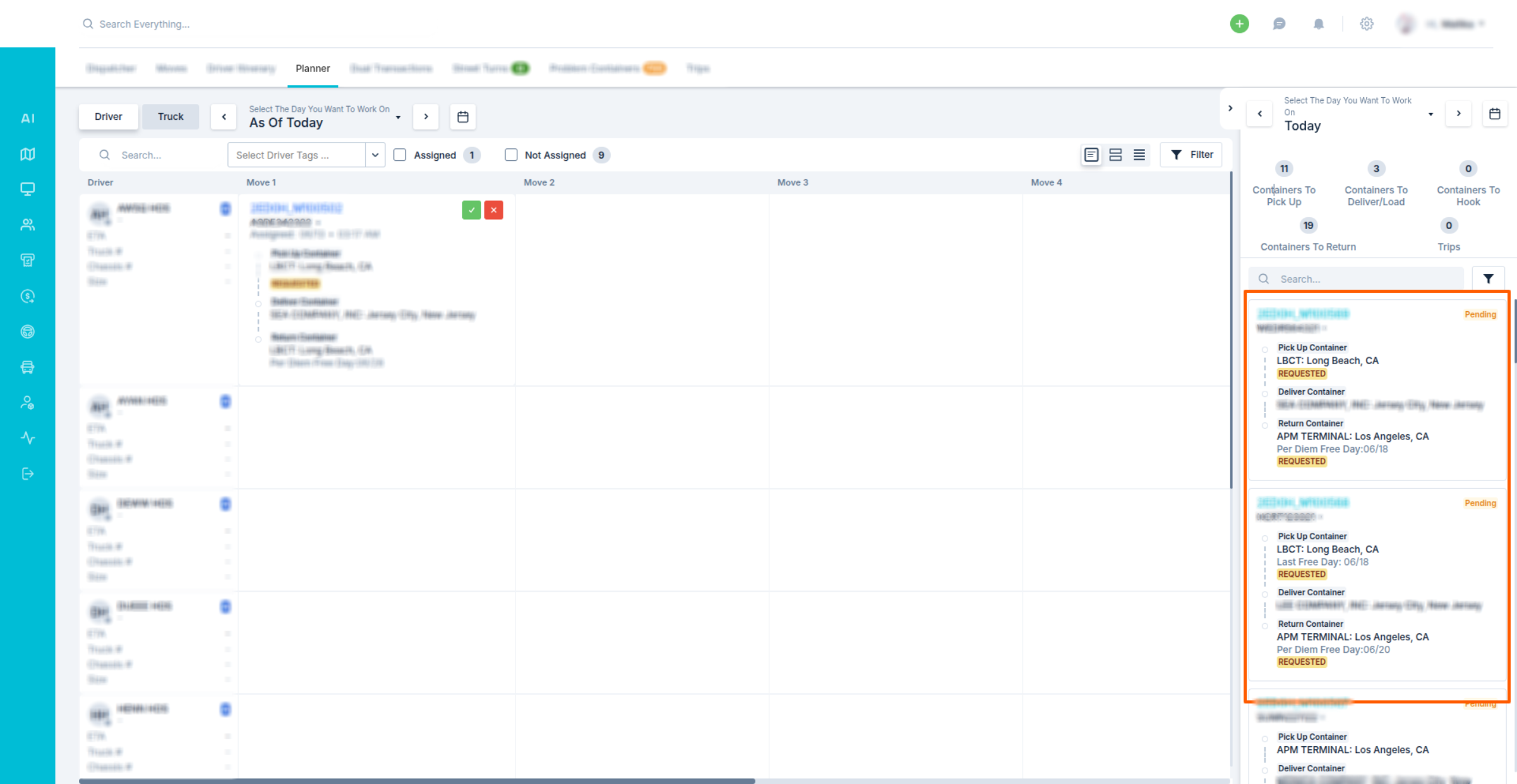Open the notifications bell
The image size is (1517, 784).
coord(1318,24)
